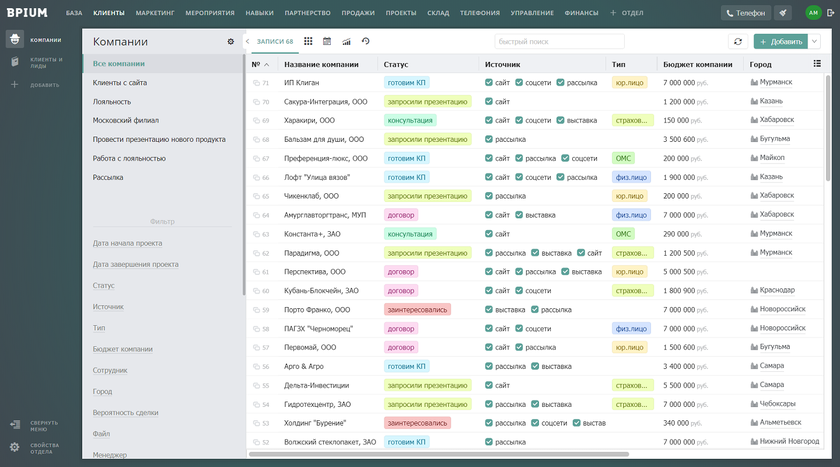Toggle рассылка checkbox for Чикенклаб, ООО
Viewport: 840px width, 467px height.
coord(489,196)
